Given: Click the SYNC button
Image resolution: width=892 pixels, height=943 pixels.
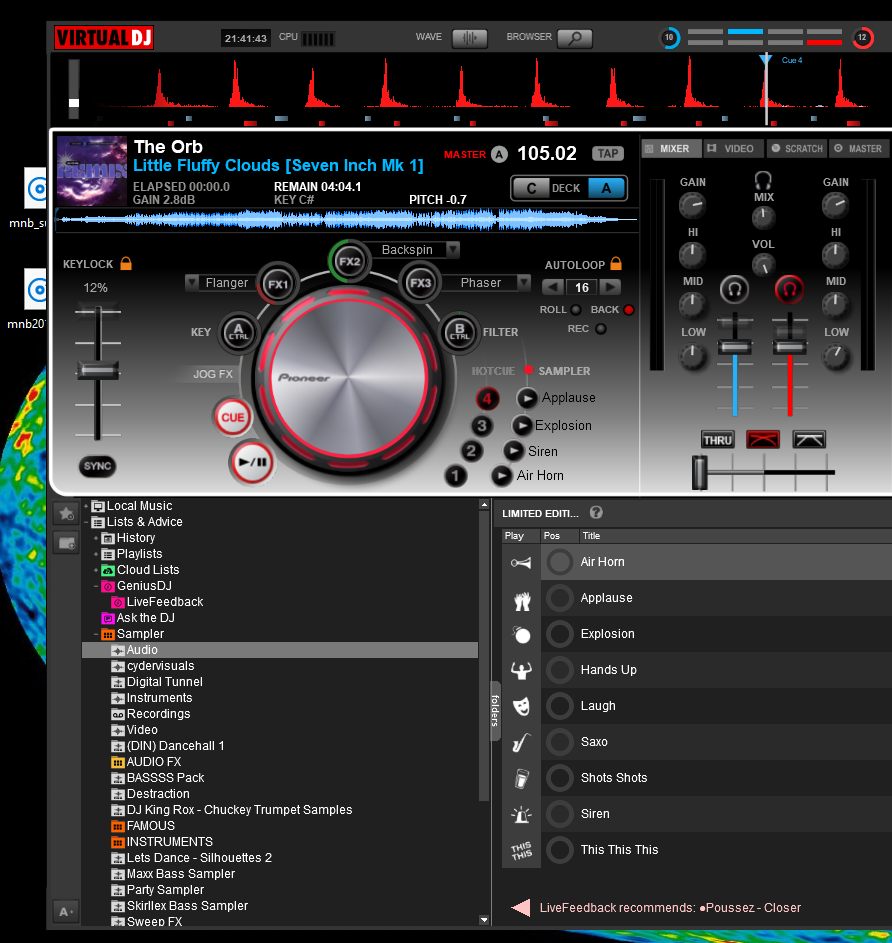Looking at the screenshot, I should [97, 466].
